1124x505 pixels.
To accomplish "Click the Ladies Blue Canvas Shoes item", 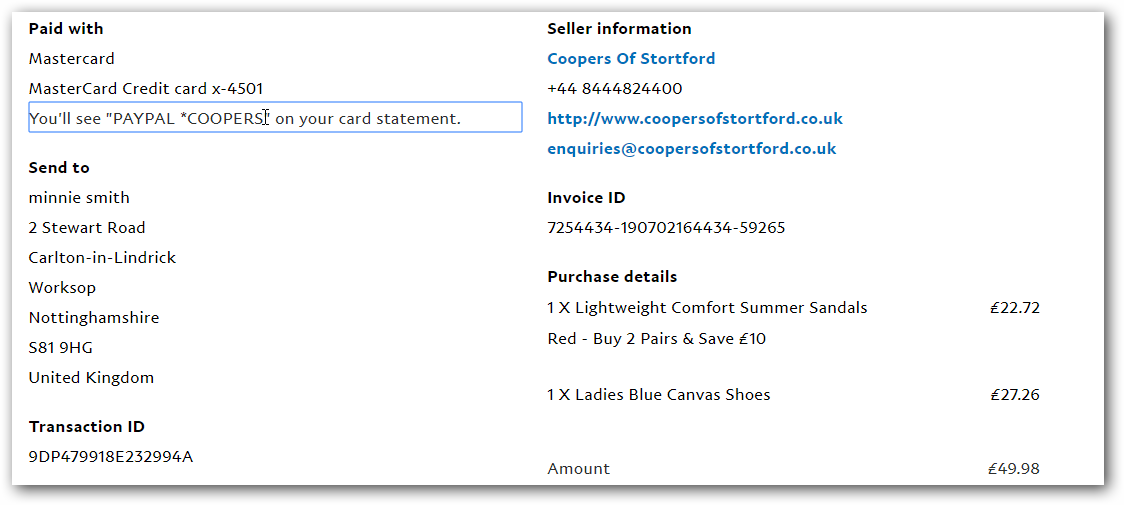I will [x=659, y=395].
